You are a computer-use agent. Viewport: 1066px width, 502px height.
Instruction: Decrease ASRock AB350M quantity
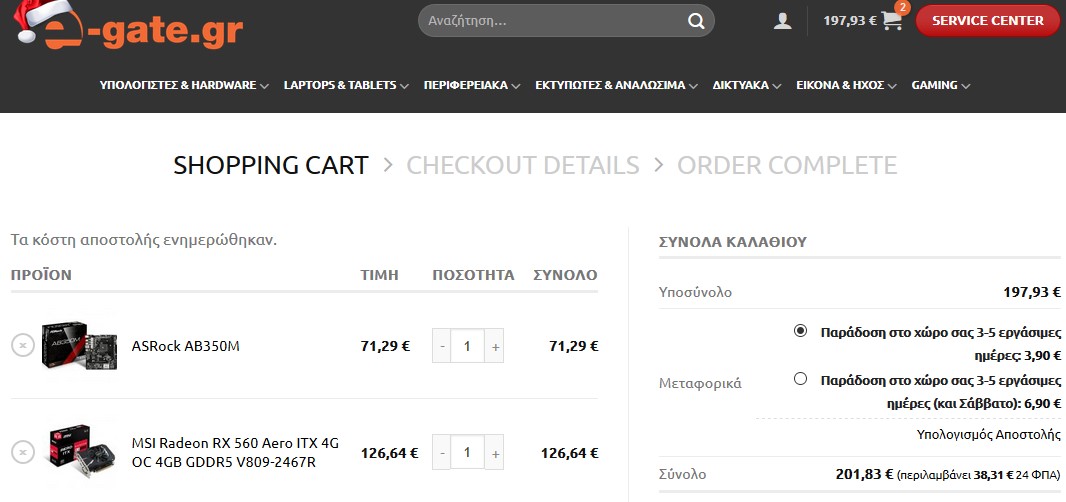442,346
